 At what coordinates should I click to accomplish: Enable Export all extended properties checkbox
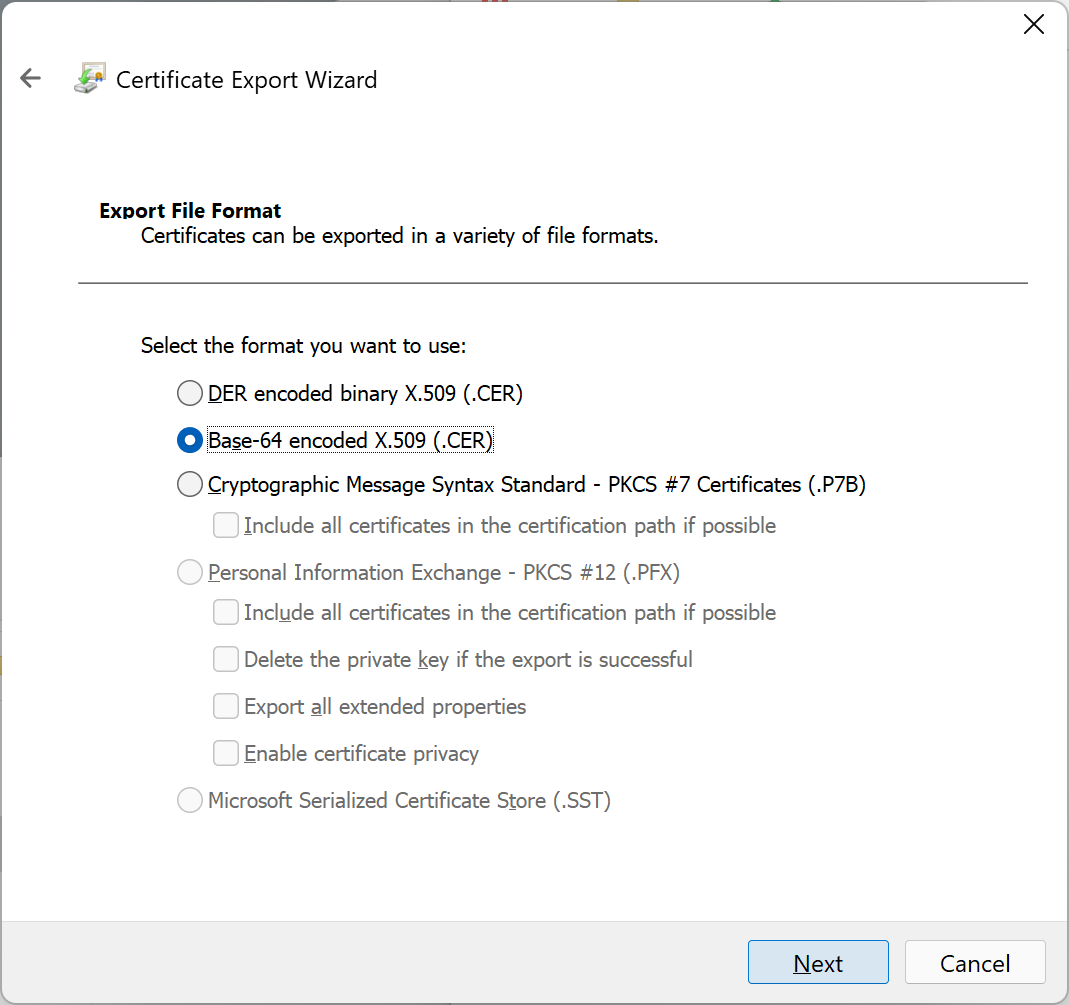(x=226, y=706)
